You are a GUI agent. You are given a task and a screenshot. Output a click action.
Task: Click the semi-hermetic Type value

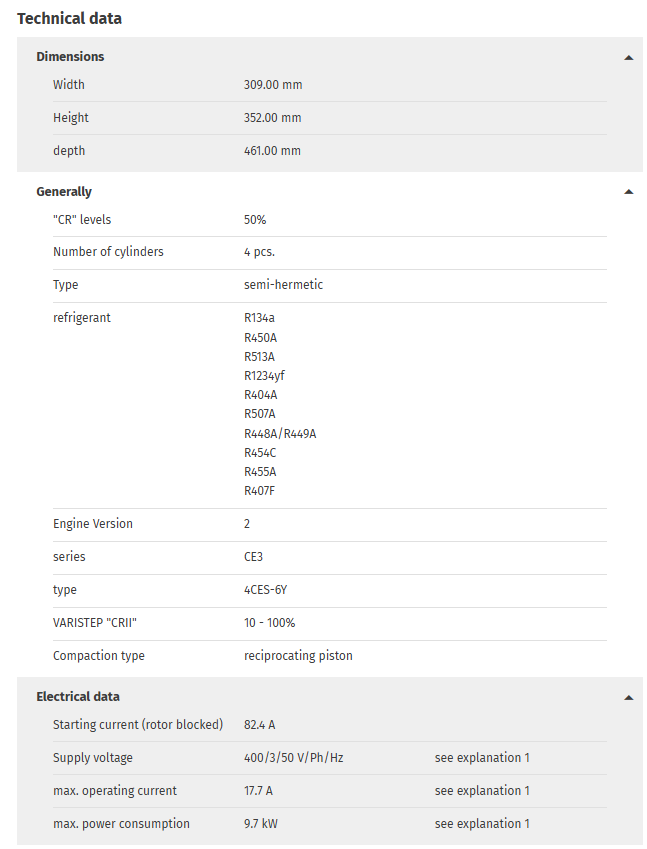(283, 284)
